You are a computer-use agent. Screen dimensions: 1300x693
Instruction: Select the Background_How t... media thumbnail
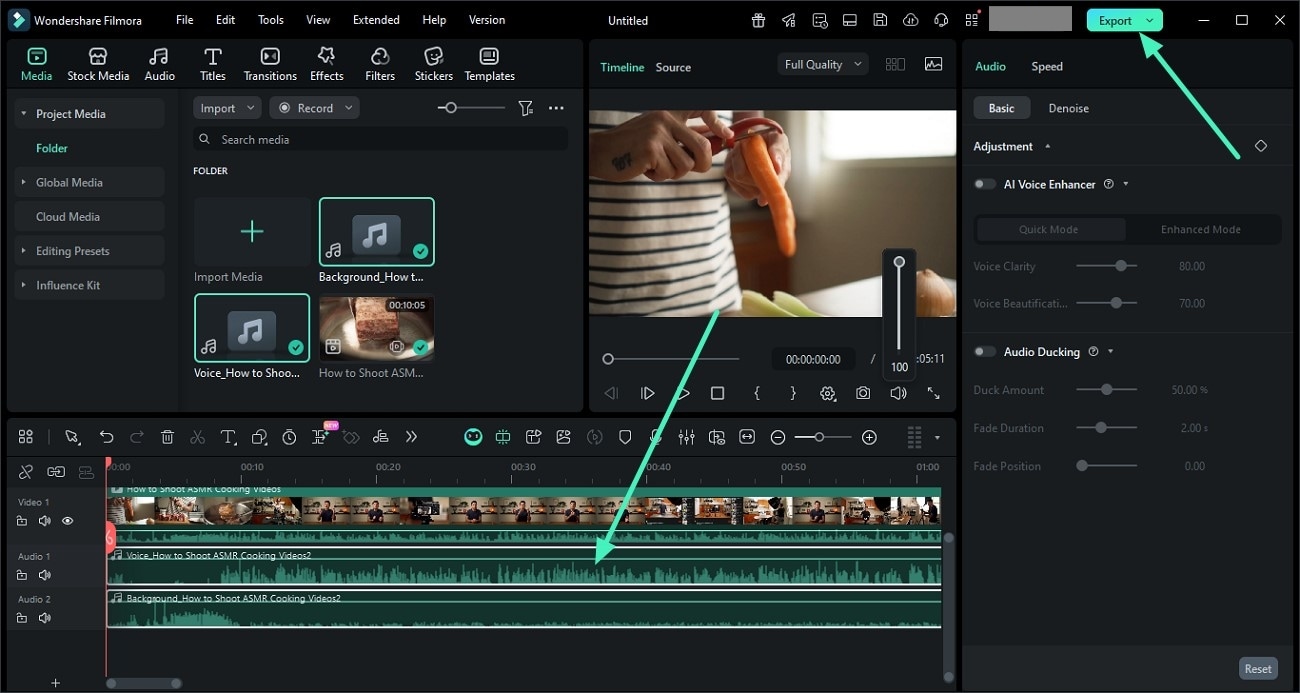coord(377,231)
